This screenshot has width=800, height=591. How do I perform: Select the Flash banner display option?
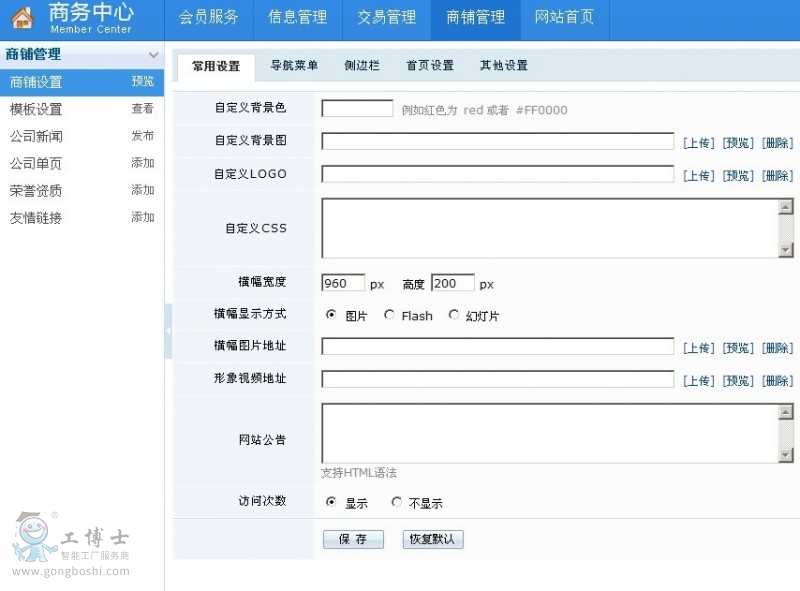pyautogui.click(x=389, y=315)
